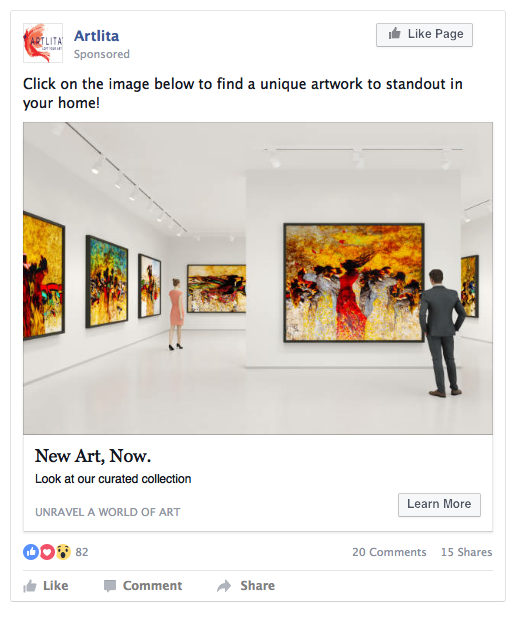Click the thumbs-up icon in Like Page
516x623 pixels.
pyautogui.click(x=394, y=34)
